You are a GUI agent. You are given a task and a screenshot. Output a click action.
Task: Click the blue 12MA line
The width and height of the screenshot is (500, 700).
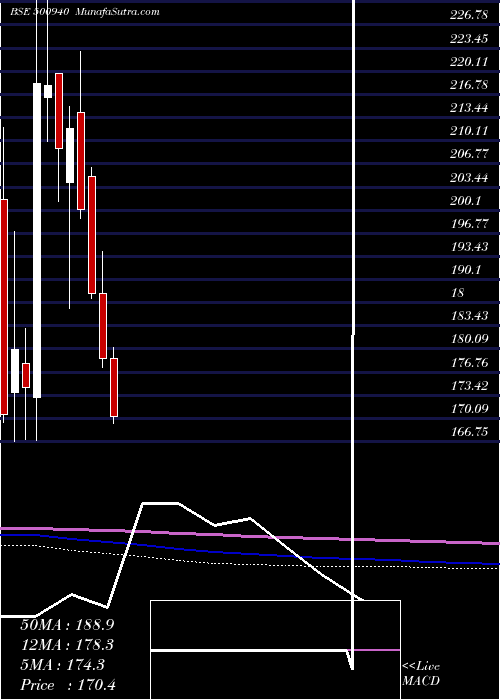point(250,553)
